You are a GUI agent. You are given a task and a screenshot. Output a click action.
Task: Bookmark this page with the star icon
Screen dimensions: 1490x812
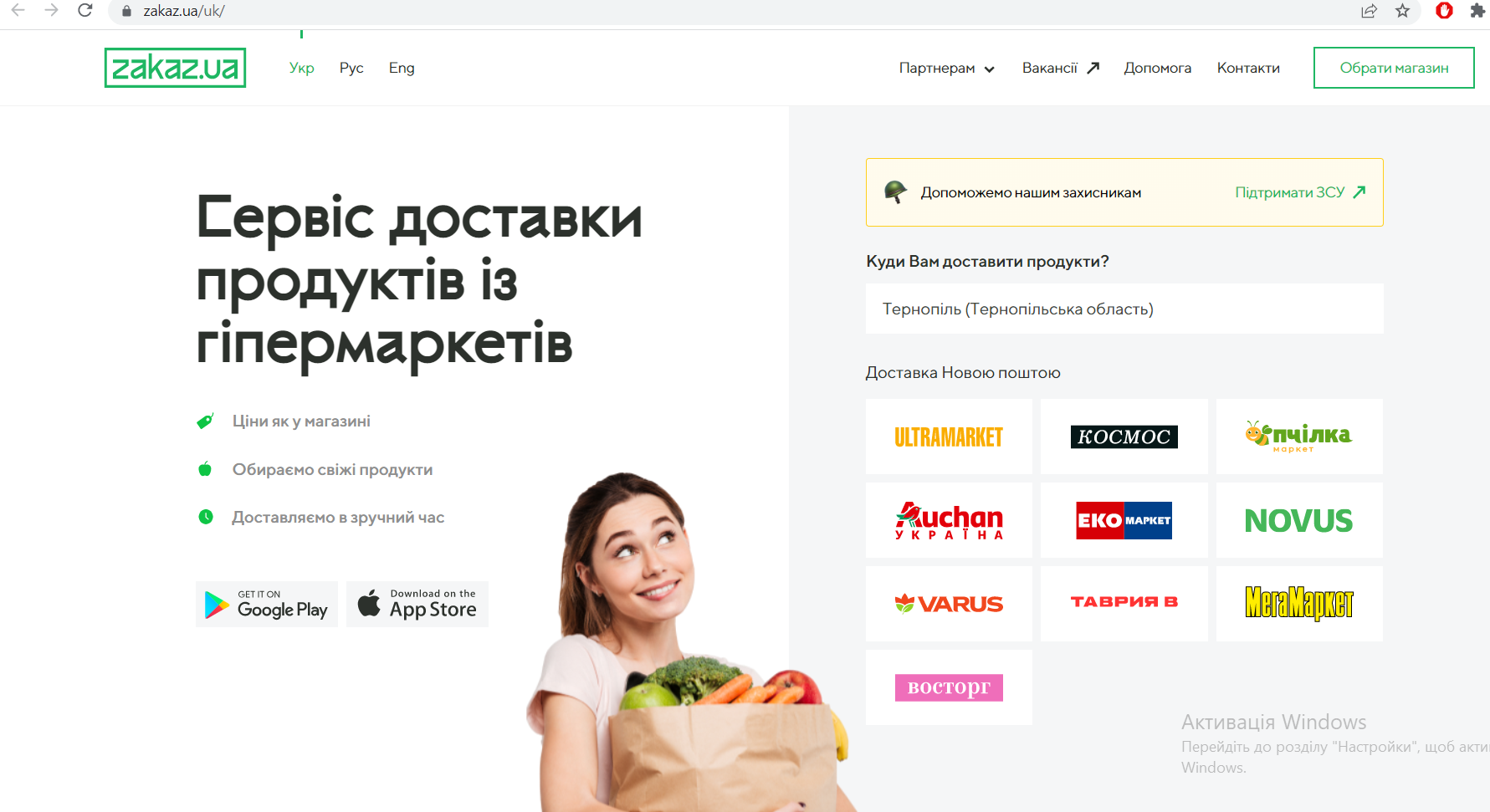point(1402,11)
